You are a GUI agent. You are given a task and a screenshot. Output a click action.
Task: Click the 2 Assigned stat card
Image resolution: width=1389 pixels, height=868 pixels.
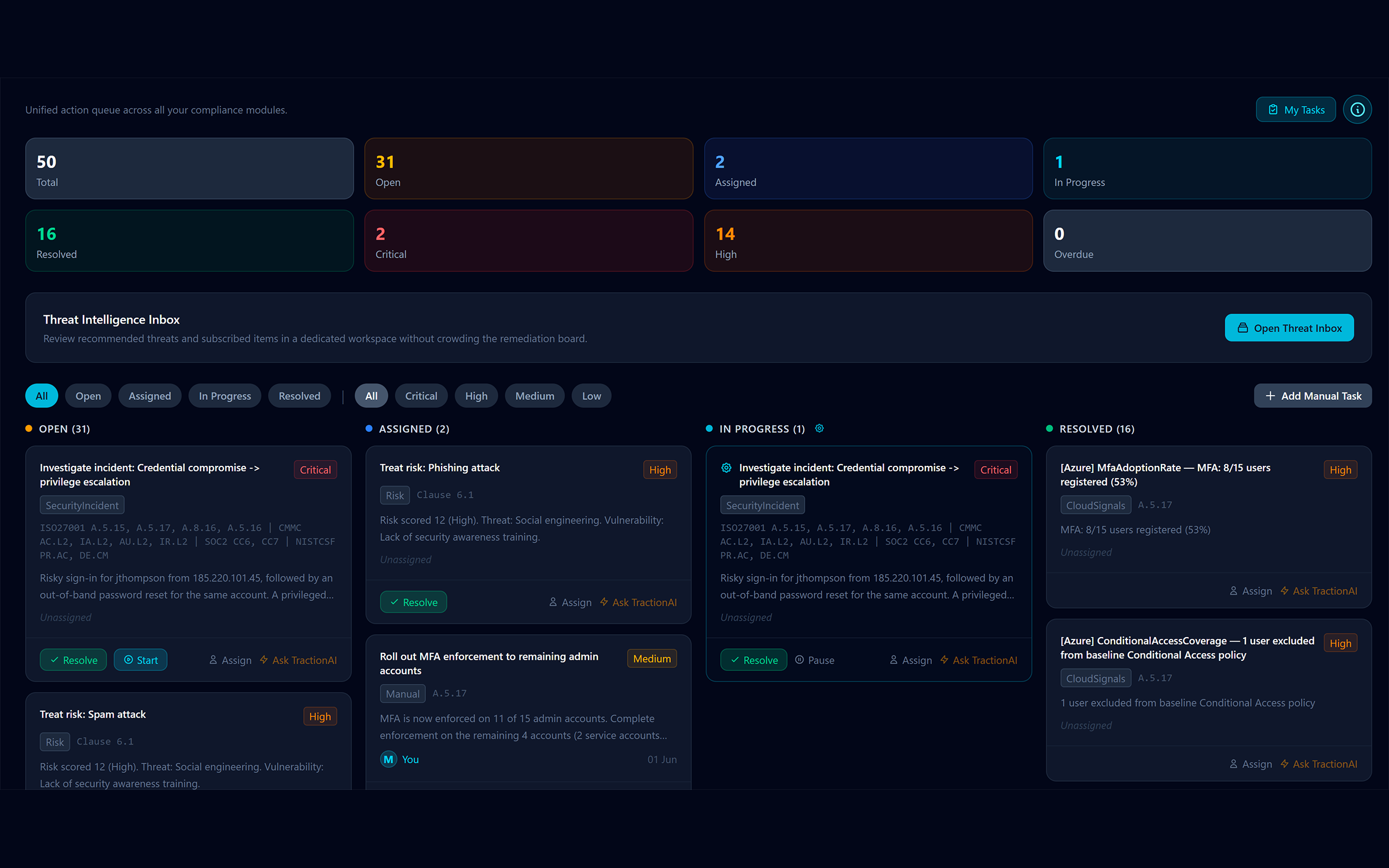[x=868, y=168]
